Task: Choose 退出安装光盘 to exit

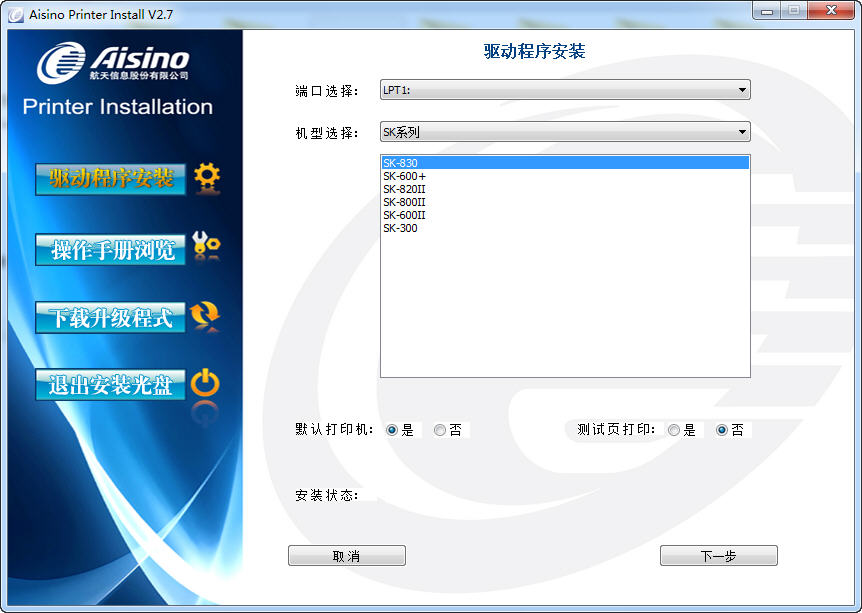Action: click(x=110, y=384)
